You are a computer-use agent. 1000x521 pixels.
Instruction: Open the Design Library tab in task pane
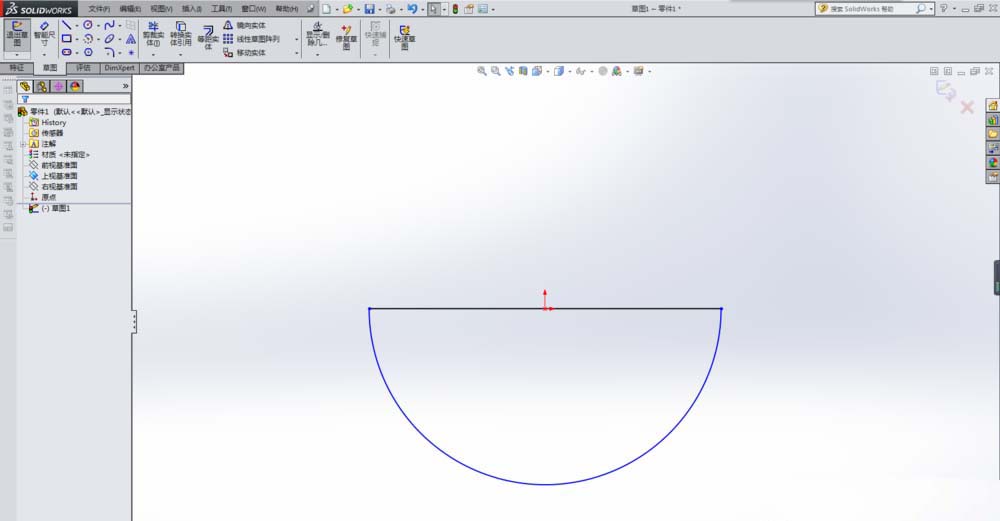(993, 119)
